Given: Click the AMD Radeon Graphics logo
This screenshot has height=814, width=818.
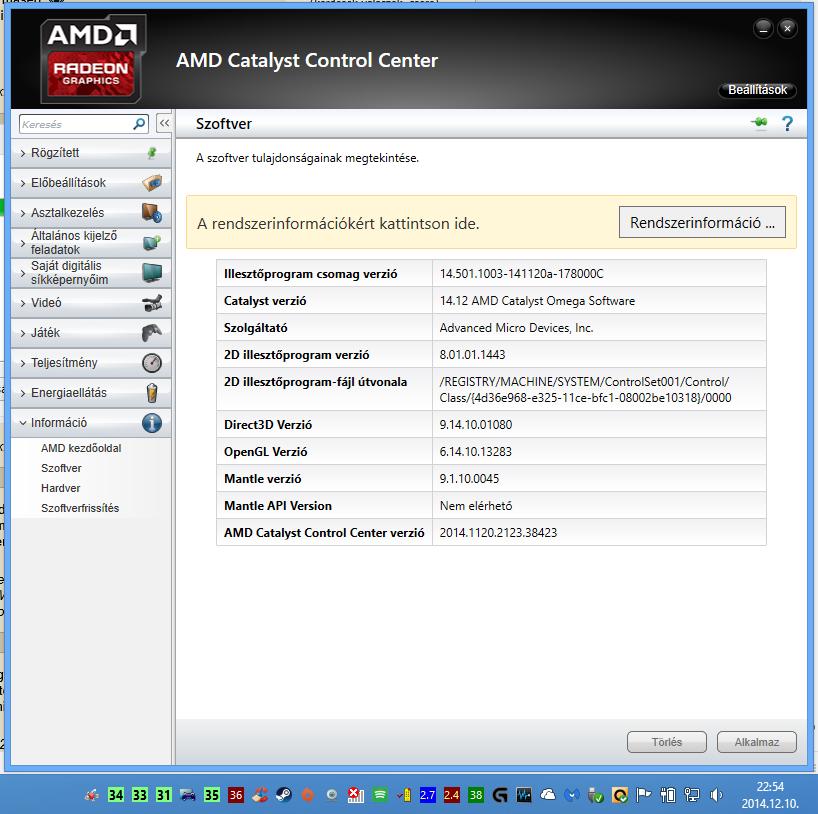Looking at the screenshot, I should click(93, 58).
